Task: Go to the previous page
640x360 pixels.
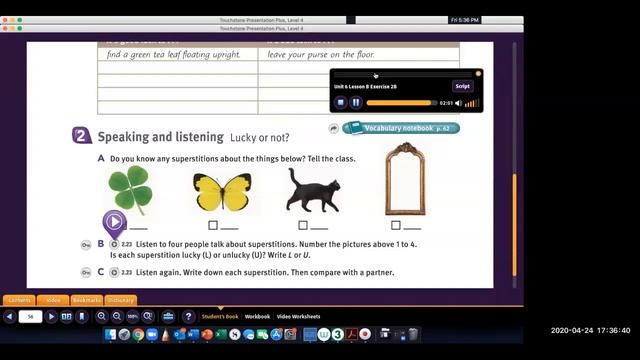Action: (9, 316)
